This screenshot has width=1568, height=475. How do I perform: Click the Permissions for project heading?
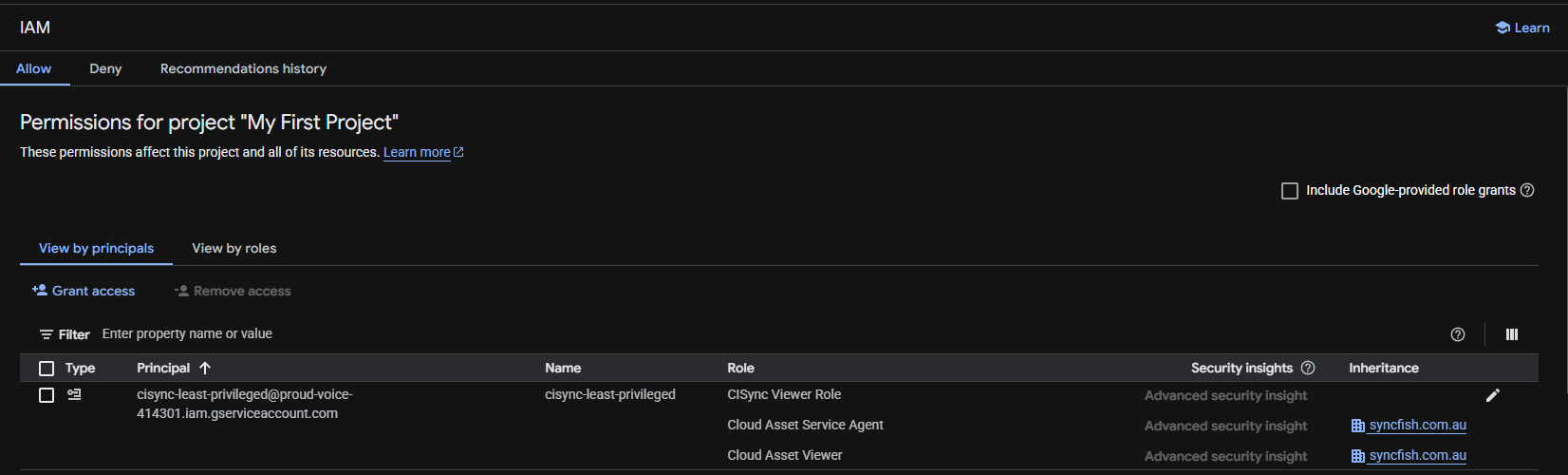tap(209, 123)
